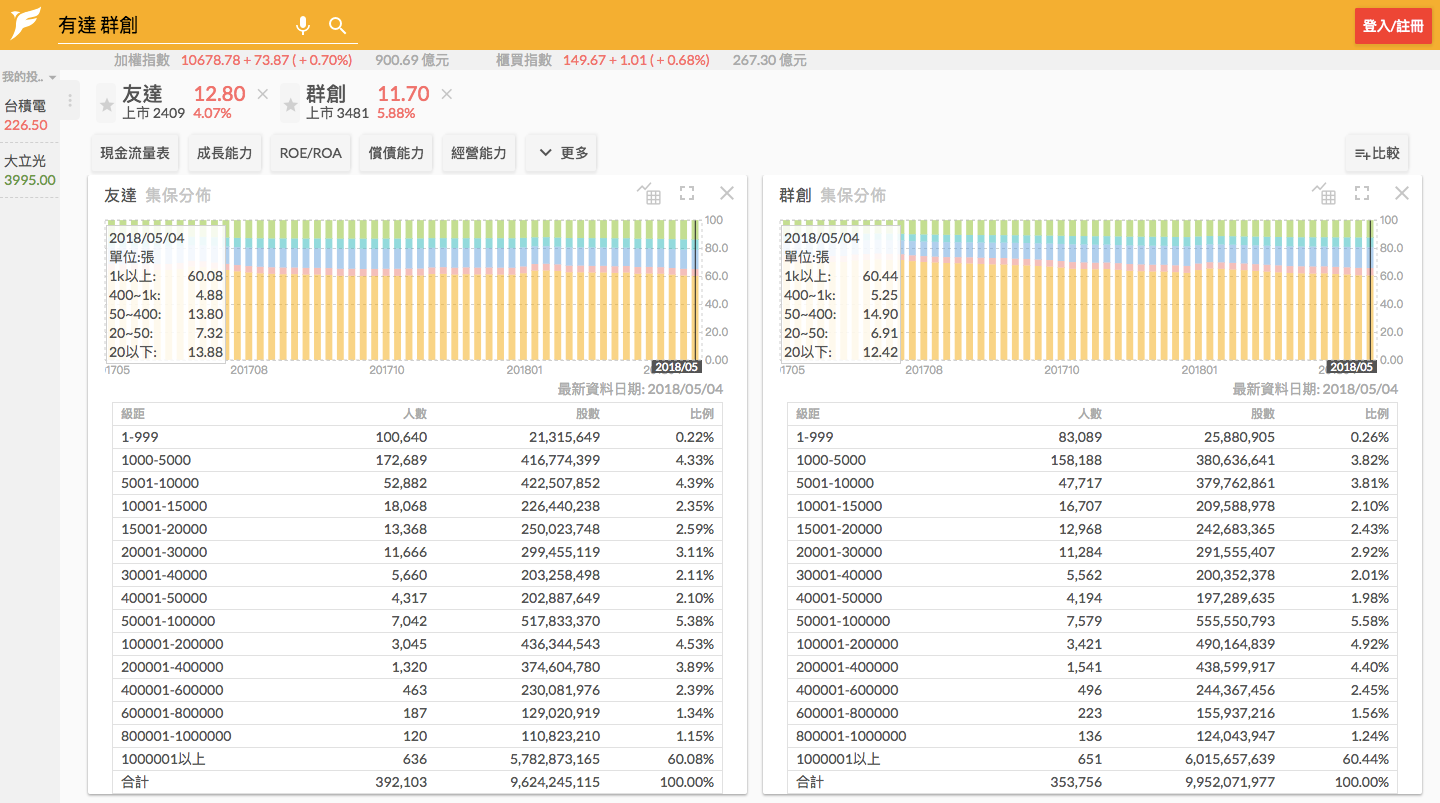Image resolution: width=1440 pixels, height=803 pixels.
Task: Click 267.30 億元 turnover value
Action: (x=770, y=60)
